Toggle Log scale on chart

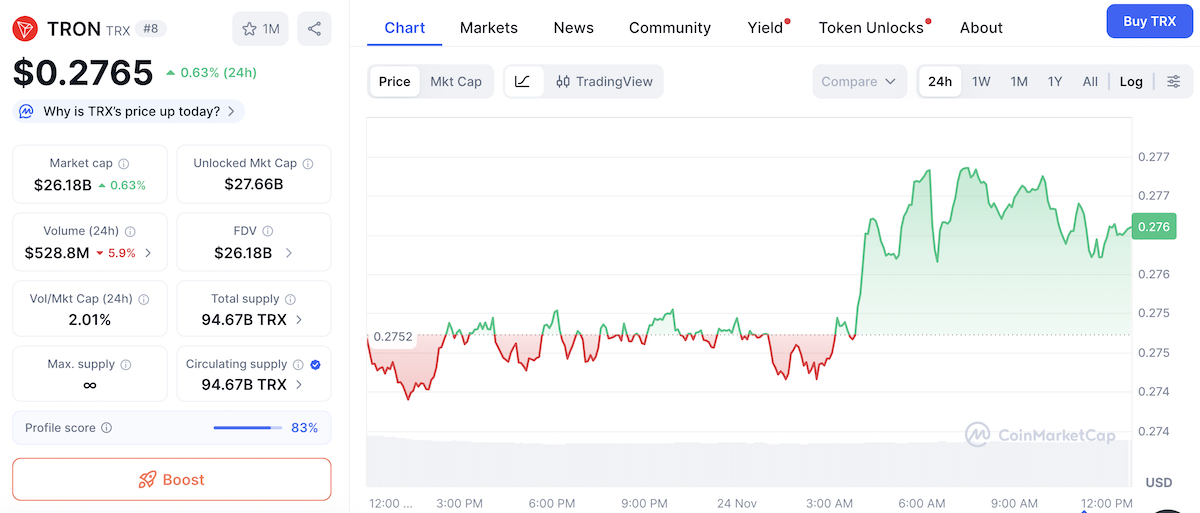[x=1131, y=81]
